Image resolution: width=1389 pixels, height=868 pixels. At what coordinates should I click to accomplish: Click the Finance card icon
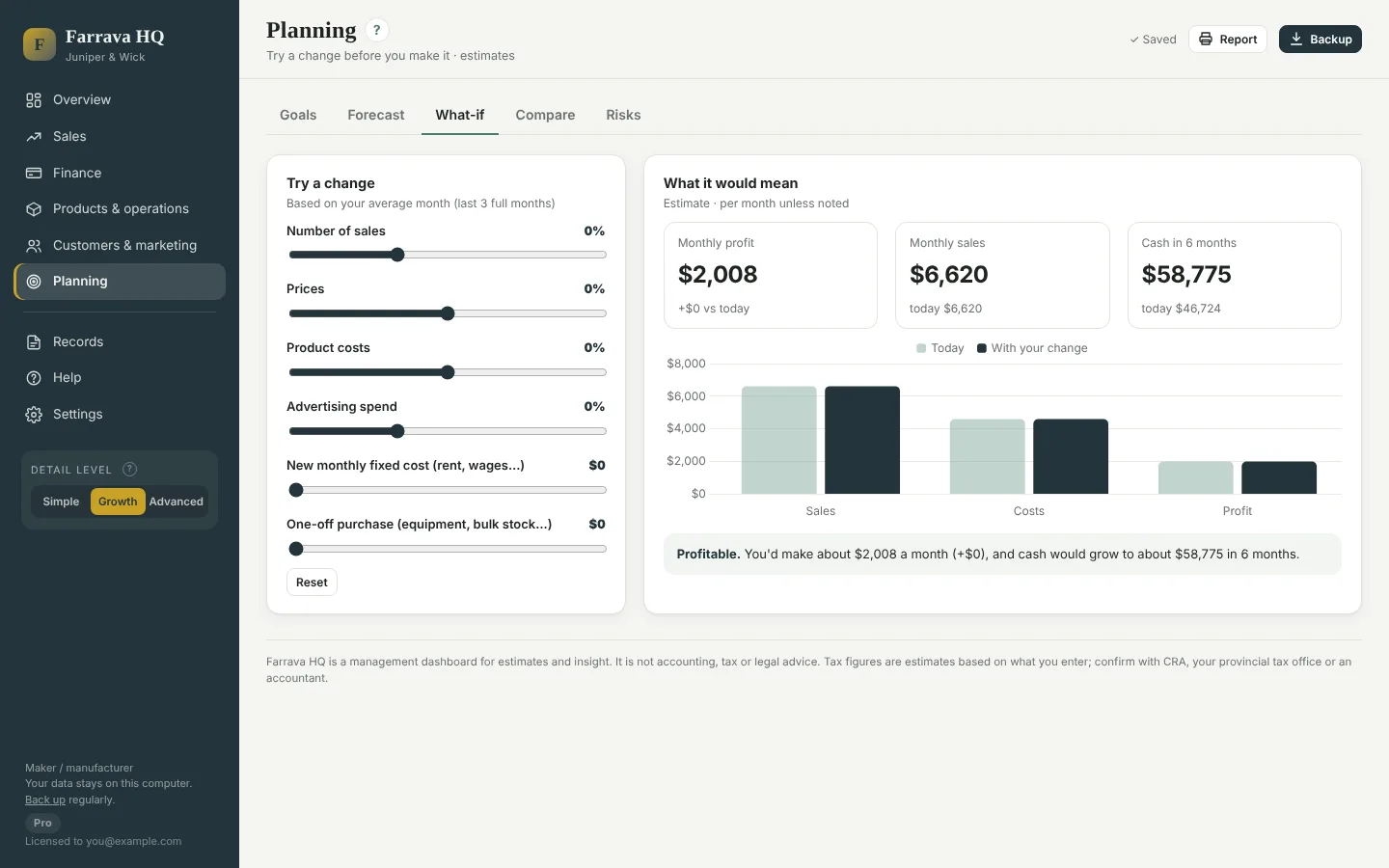click(x=34, y=174)
